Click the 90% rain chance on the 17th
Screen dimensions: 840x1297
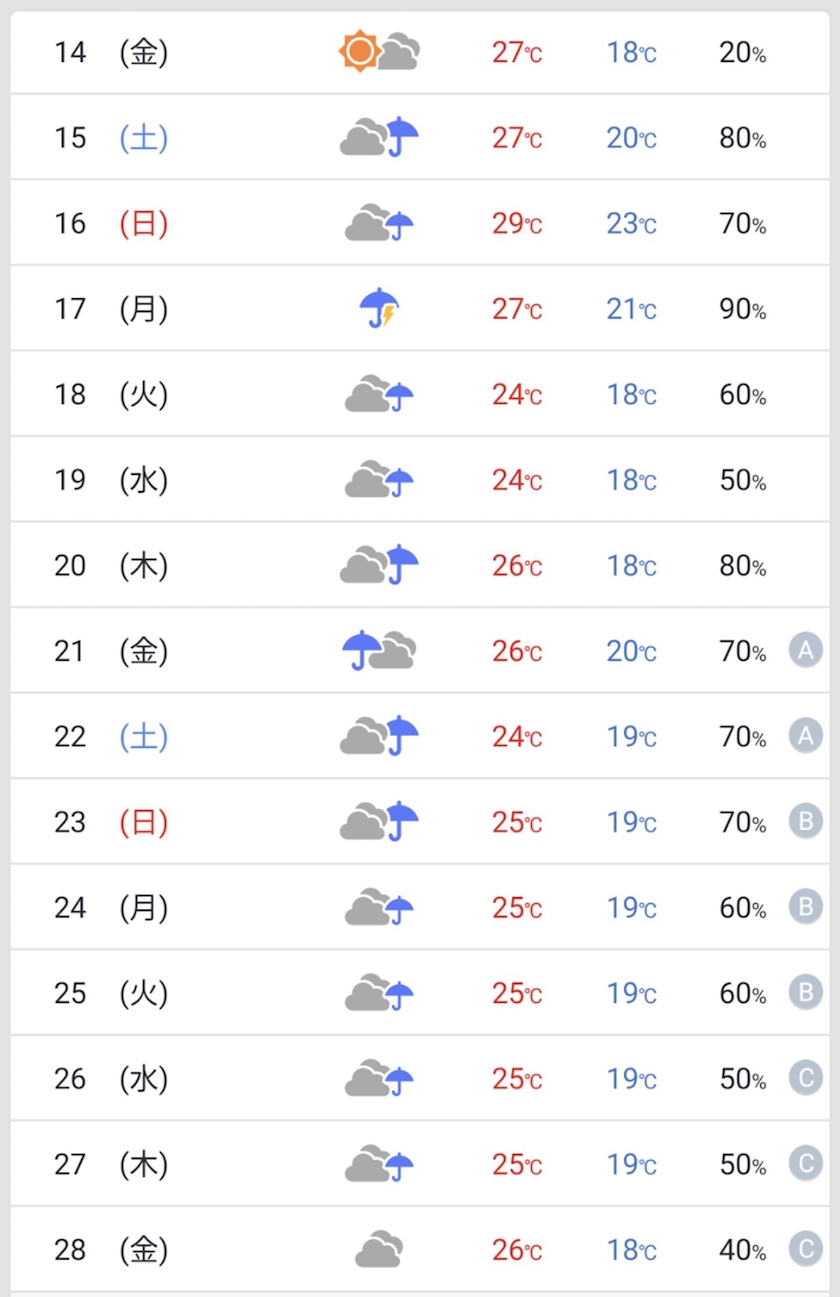pyautogui.click(x=743, y=309)
